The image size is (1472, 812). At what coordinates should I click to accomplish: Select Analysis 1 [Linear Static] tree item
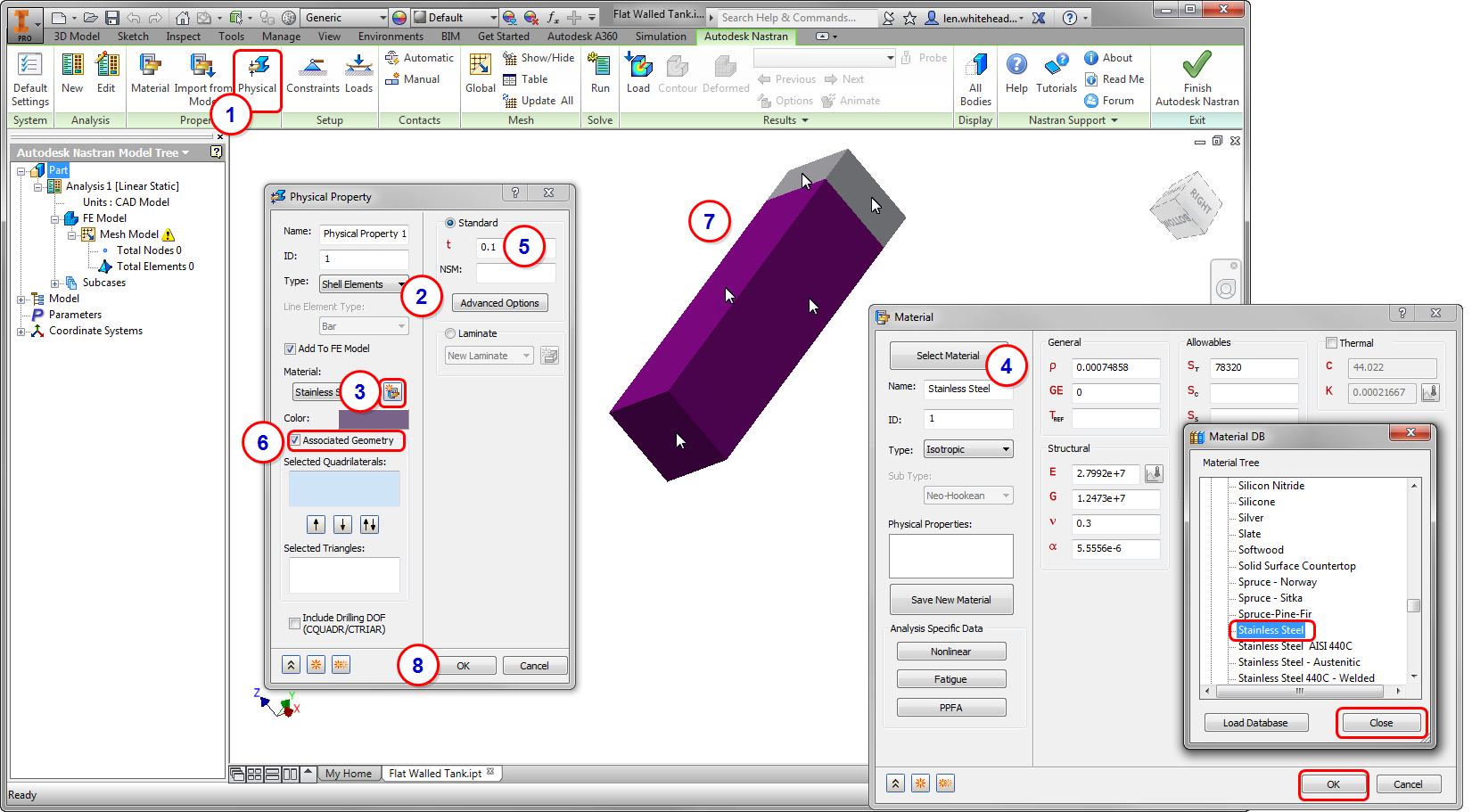point(121,186)
